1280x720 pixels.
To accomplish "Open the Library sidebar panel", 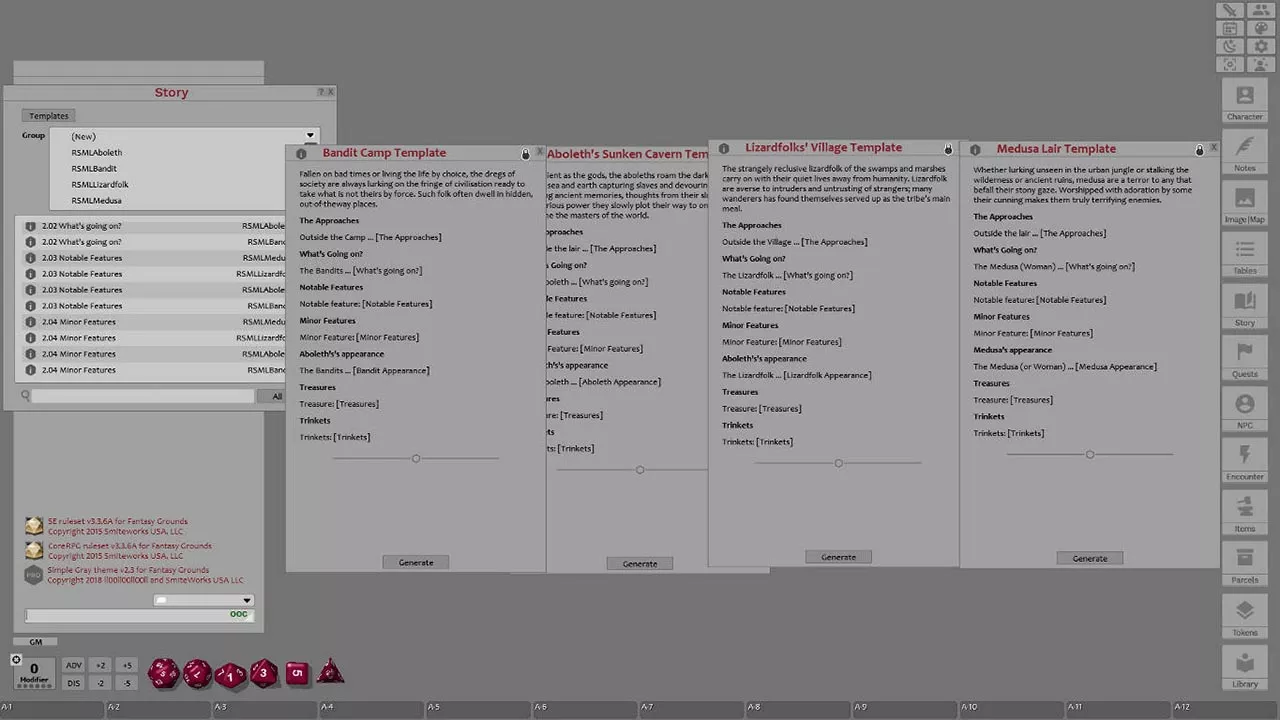I will pyautogui.click(x=1245, y=668).
